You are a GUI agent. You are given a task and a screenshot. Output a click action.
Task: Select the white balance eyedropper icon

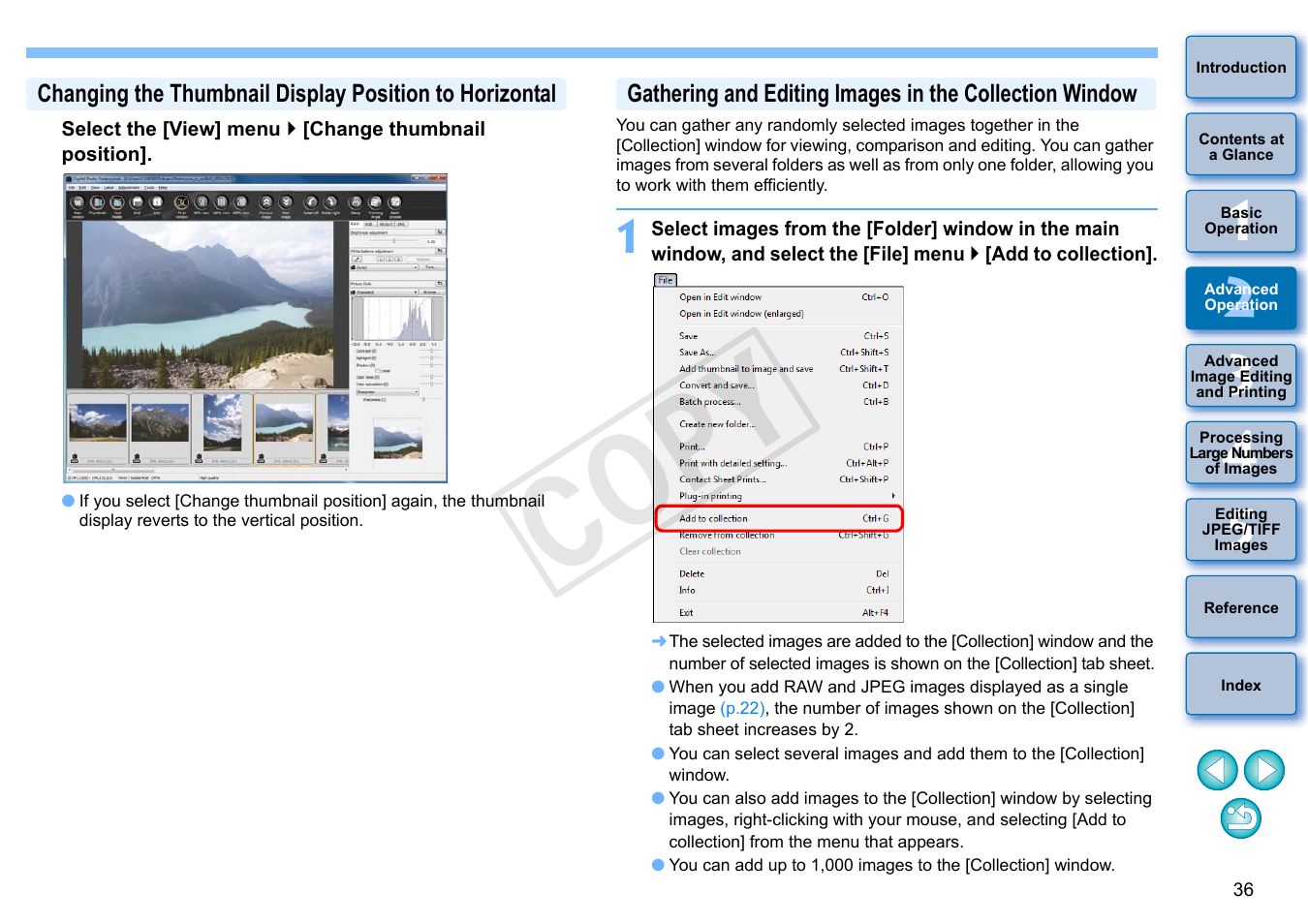tap(358, 260)
